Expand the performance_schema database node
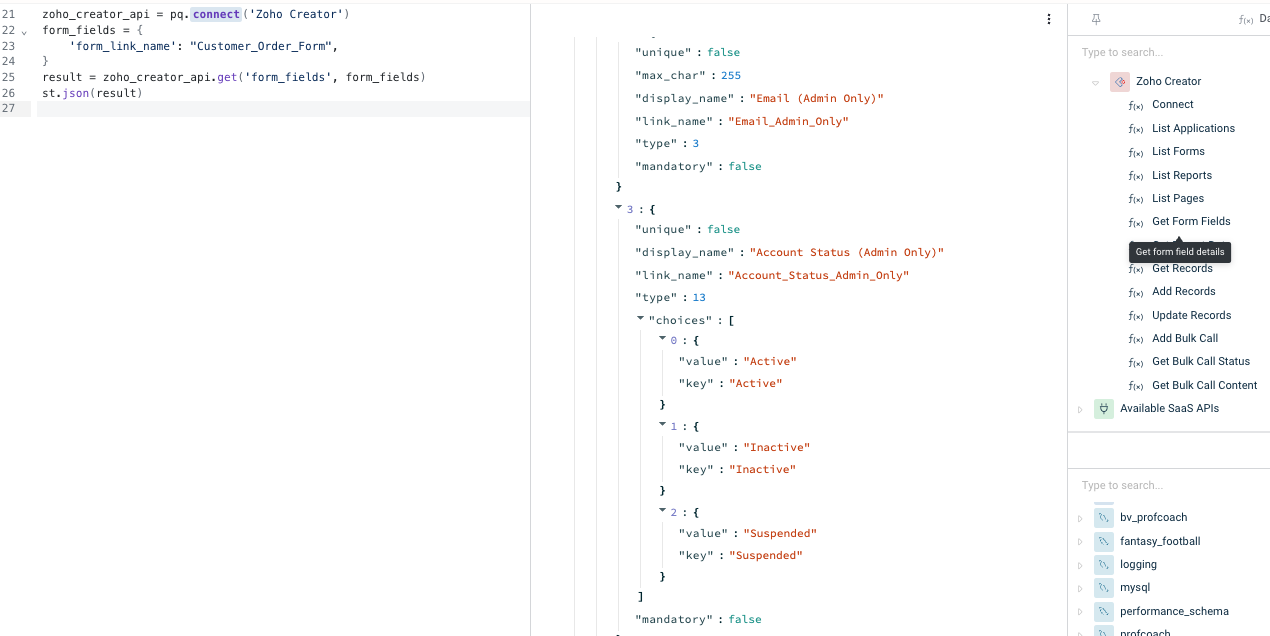 pos(1080,611)
